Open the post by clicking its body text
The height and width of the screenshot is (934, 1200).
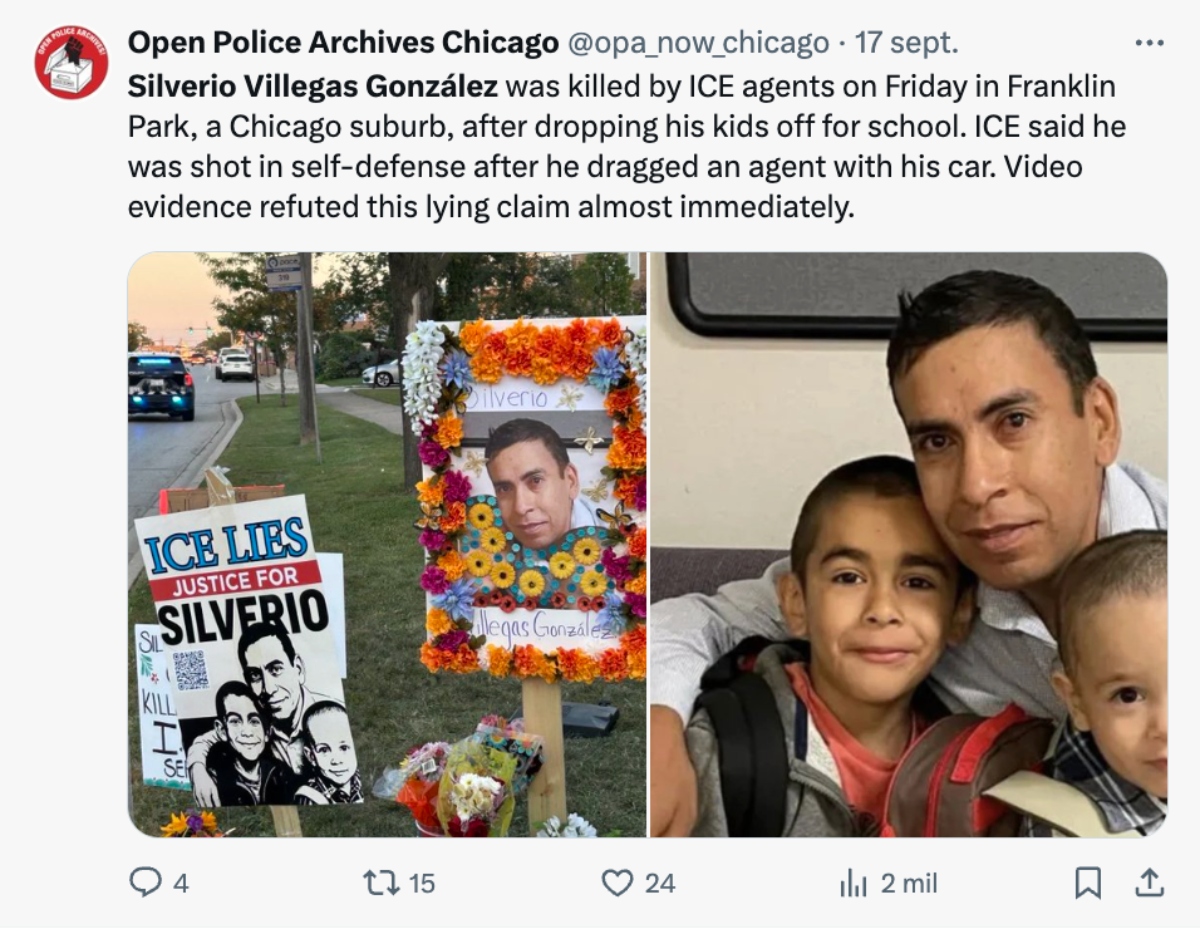pyautogui.click(x=622, y=147)
